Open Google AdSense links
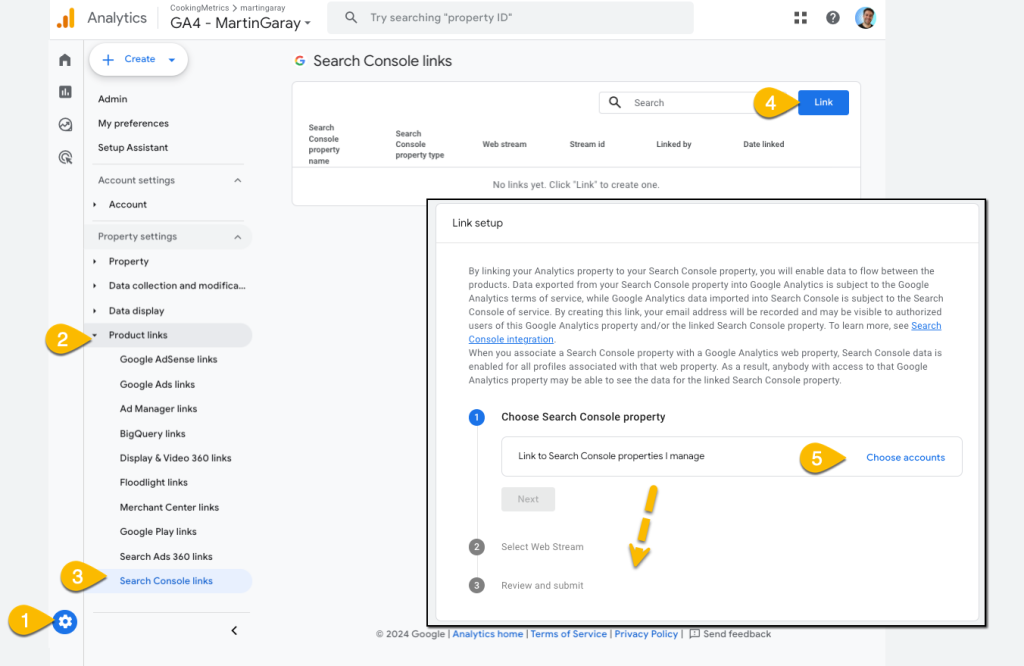 click(168, 360)
